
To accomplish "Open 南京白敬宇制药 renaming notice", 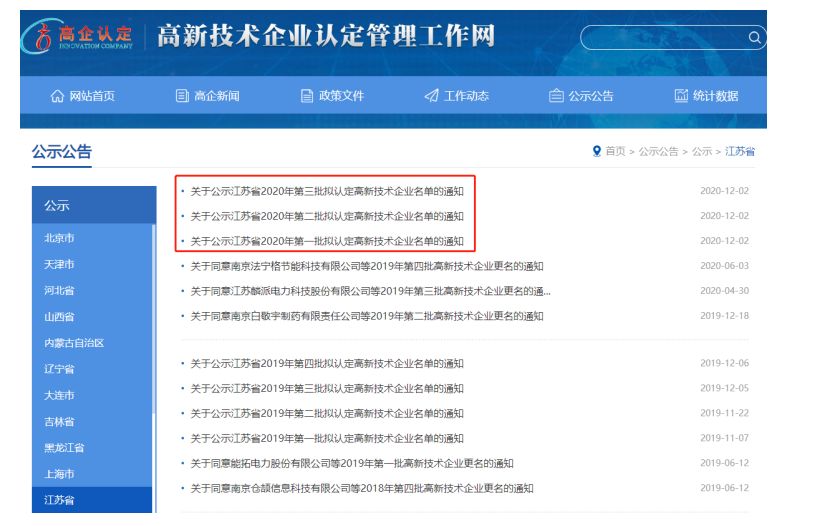I will 367,316.
